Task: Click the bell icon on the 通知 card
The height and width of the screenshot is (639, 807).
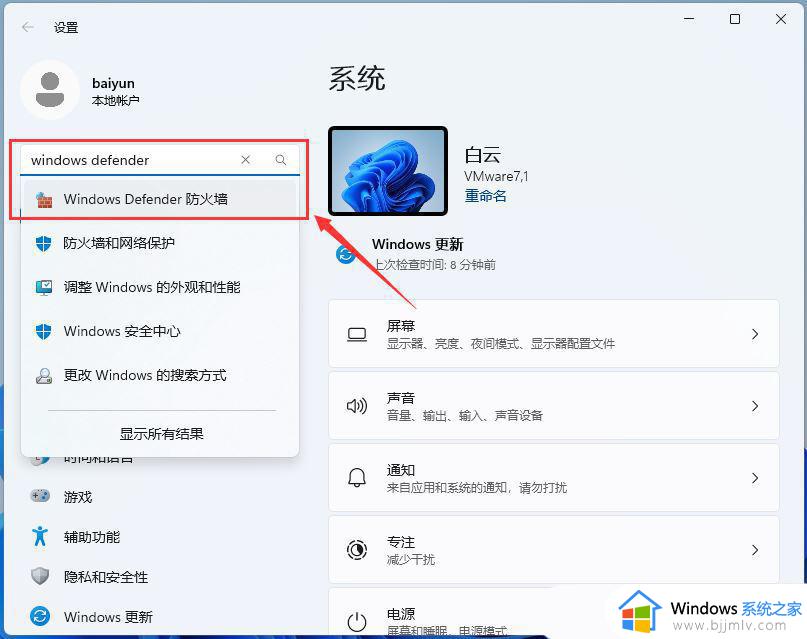Action: click(357, 478)
